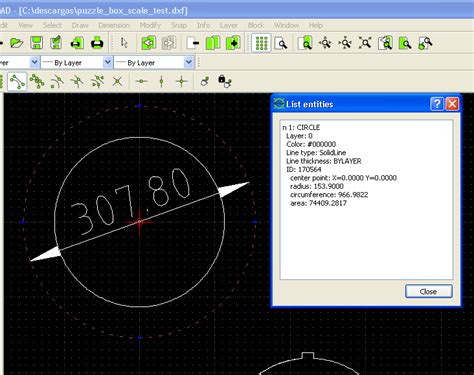Viewport: 474px width, 375px height.
Task: Open the Modify menu
Action: tap(150, 25)
